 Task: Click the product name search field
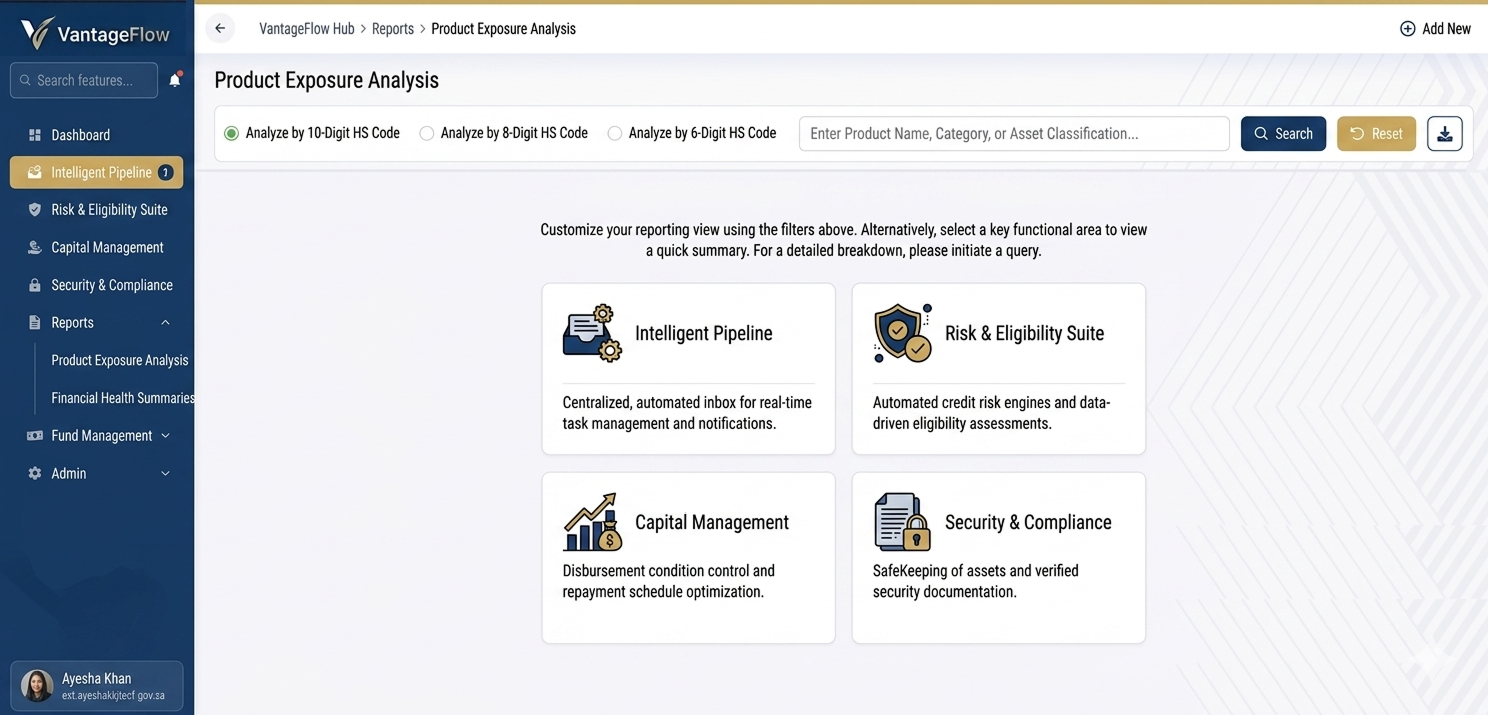tap(1013, 134)
